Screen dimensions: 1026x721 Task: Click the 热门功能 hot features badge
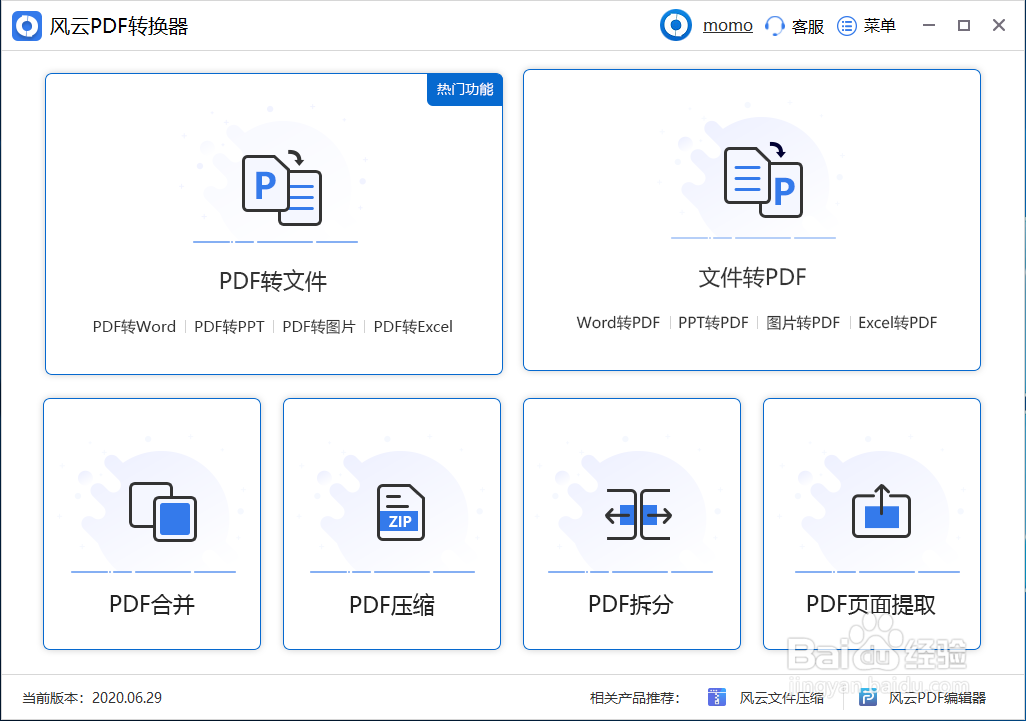[x=464, y=89]
